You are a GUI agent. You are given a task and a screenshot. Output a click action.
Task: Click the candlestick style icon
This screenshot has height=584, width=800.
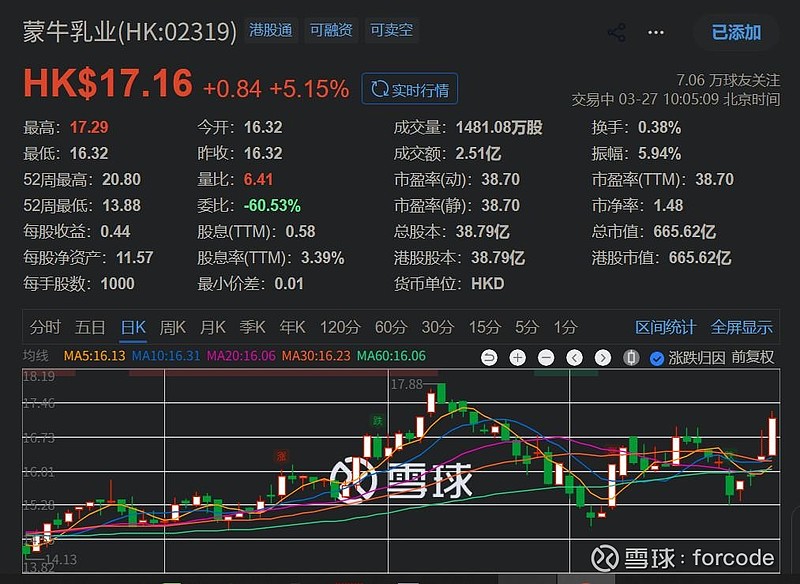coord(631,358)
